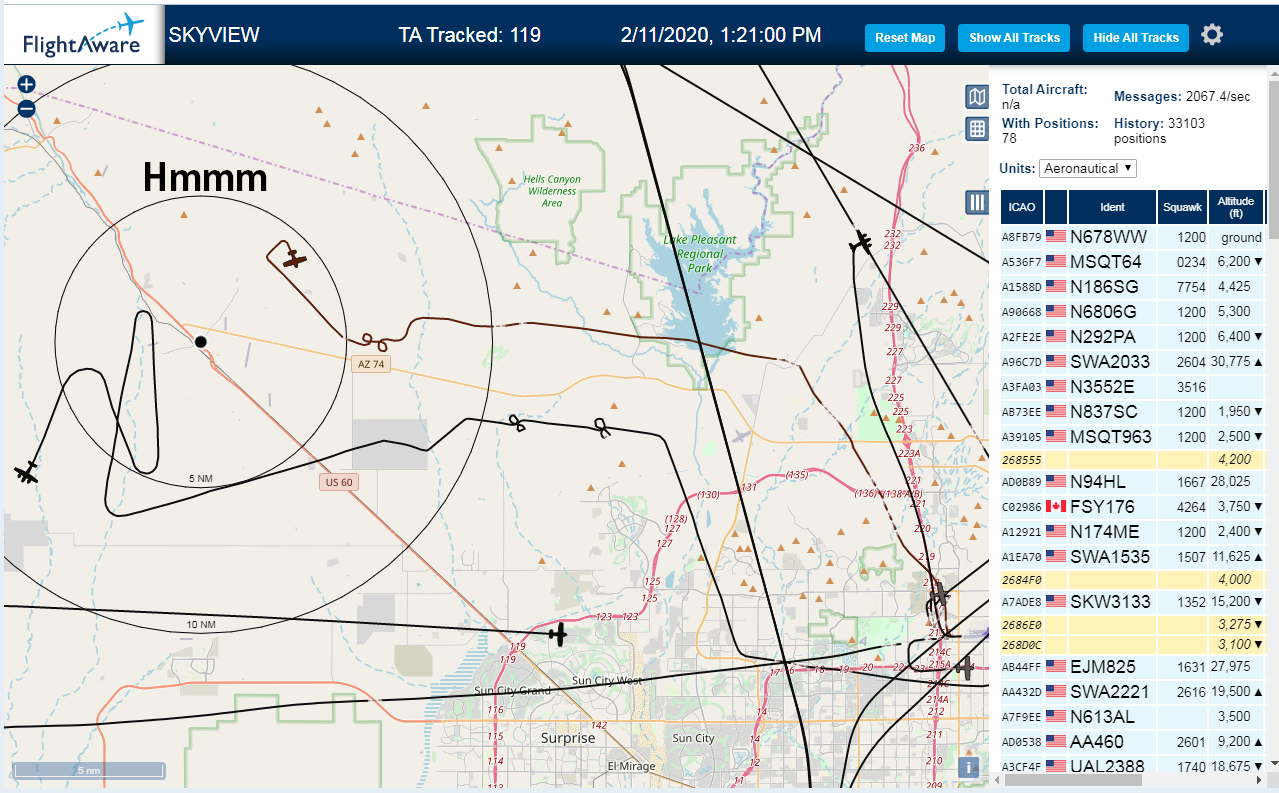Click Hide All Tracks

pyautogui.click(x=1136, y=38)
